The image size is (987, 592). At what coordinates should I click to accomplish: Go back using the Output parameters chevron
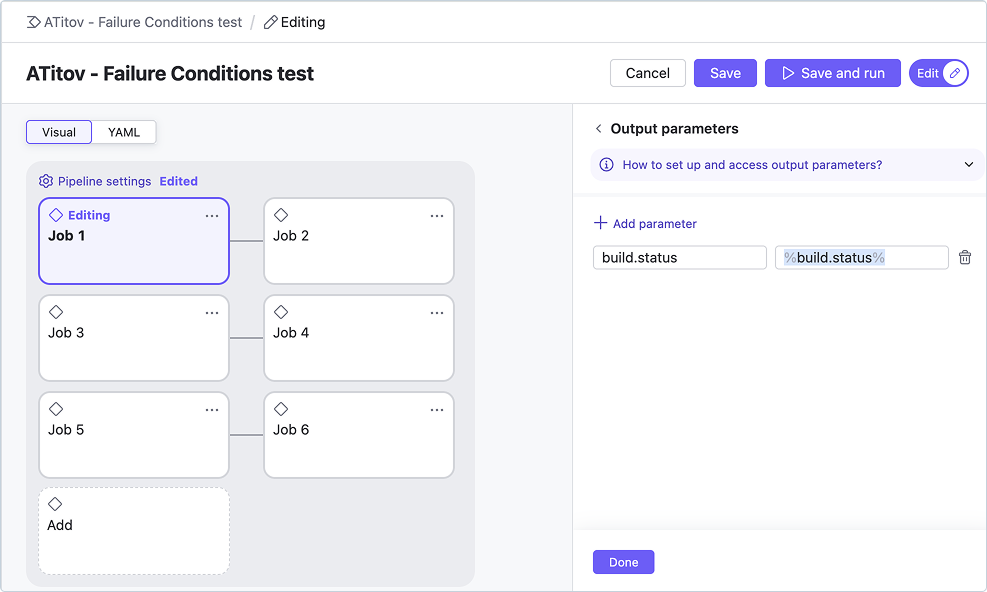coord(599,129)
